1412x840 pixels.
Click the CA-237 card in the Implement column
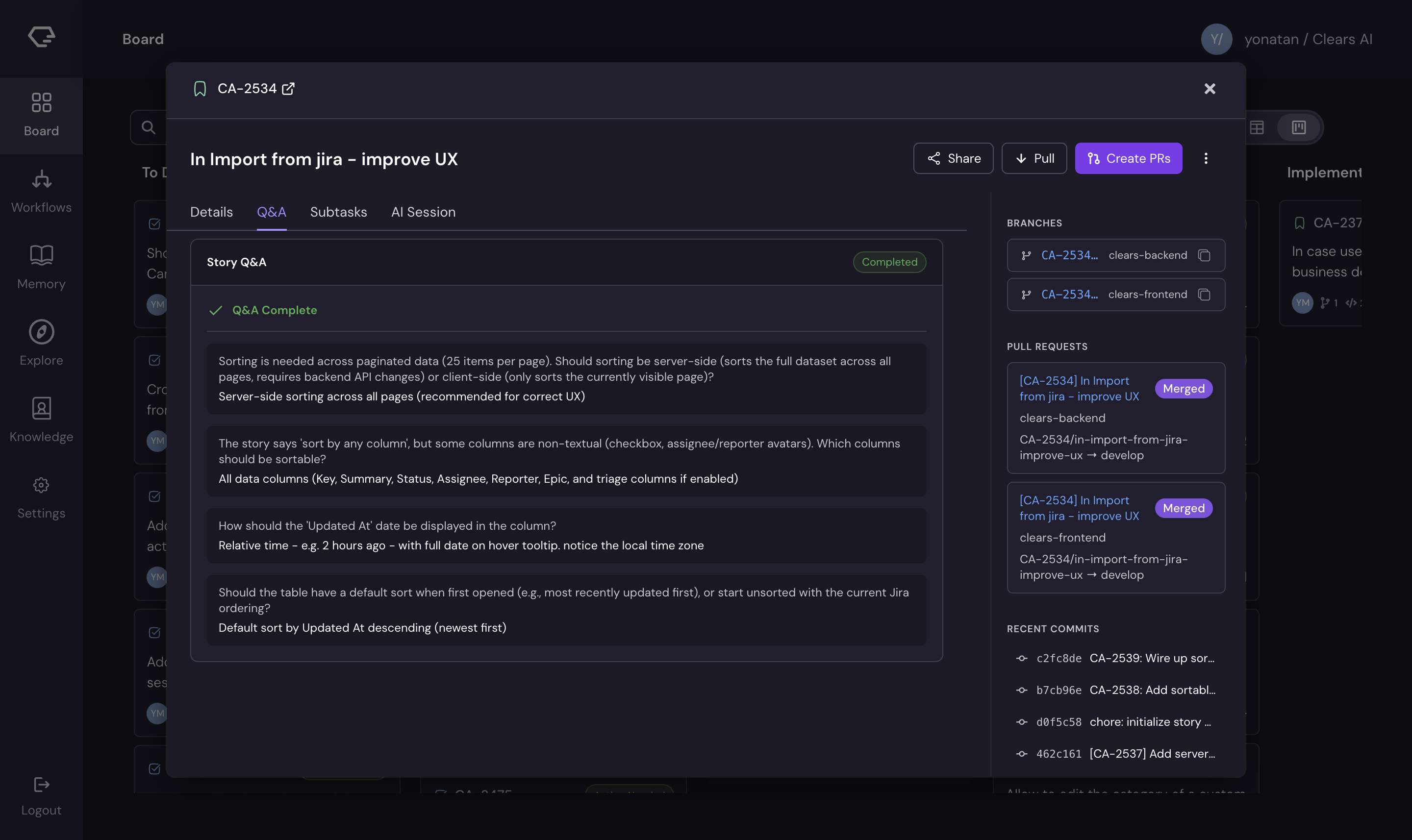pyautogui.click(x=1320, y=263)
